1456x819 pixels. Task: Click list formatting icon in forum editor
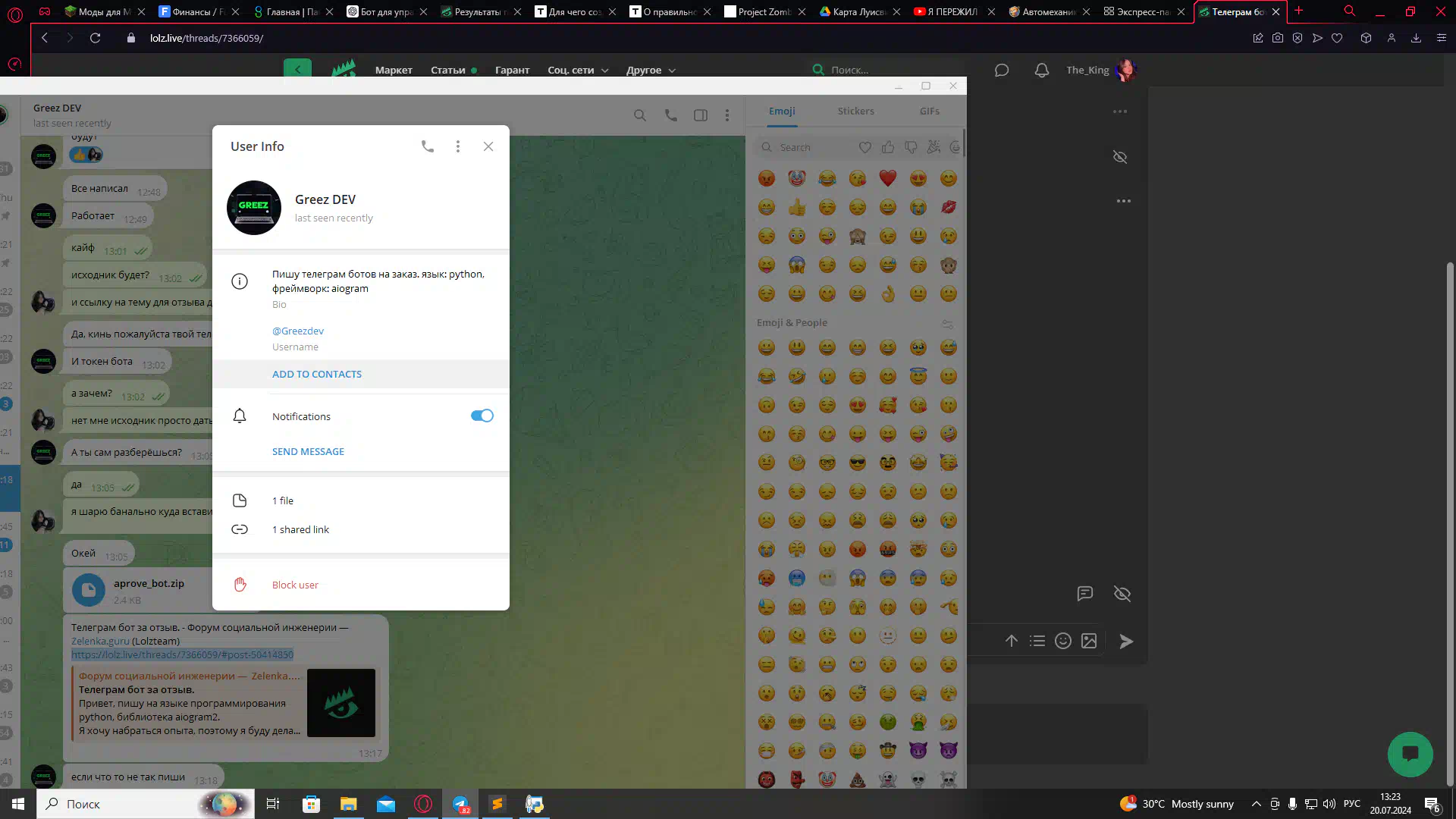(1037, 641)
